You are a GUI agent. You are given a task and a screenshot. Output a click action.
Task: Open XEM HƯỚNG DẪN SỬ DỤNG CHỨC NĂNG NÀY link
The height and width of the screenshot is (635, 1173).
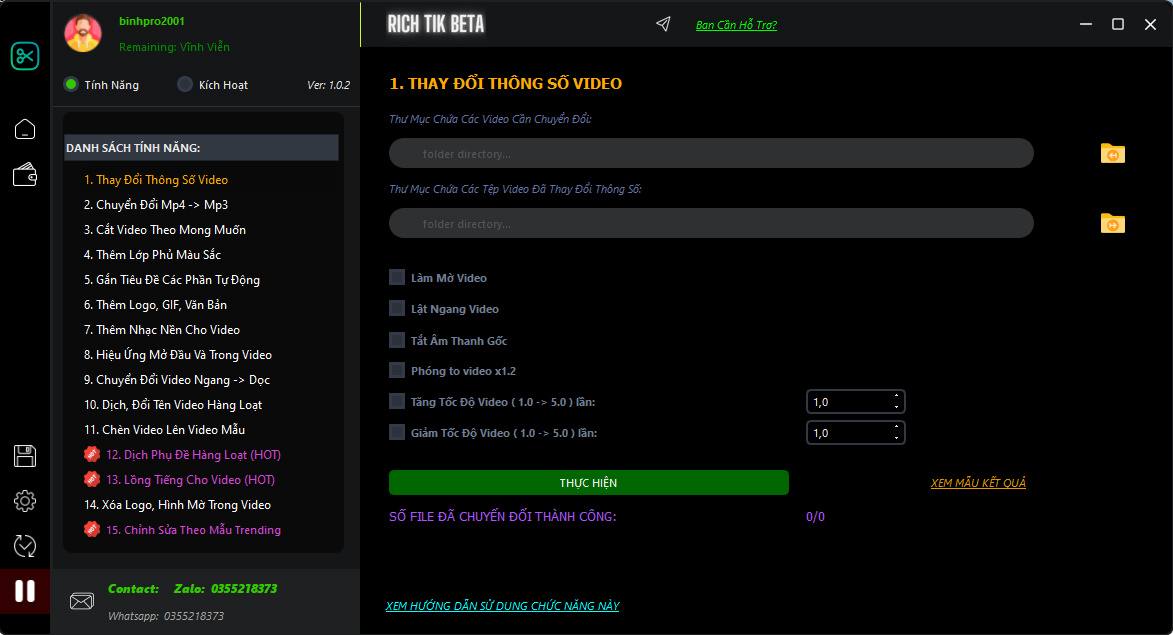point(502,606)
